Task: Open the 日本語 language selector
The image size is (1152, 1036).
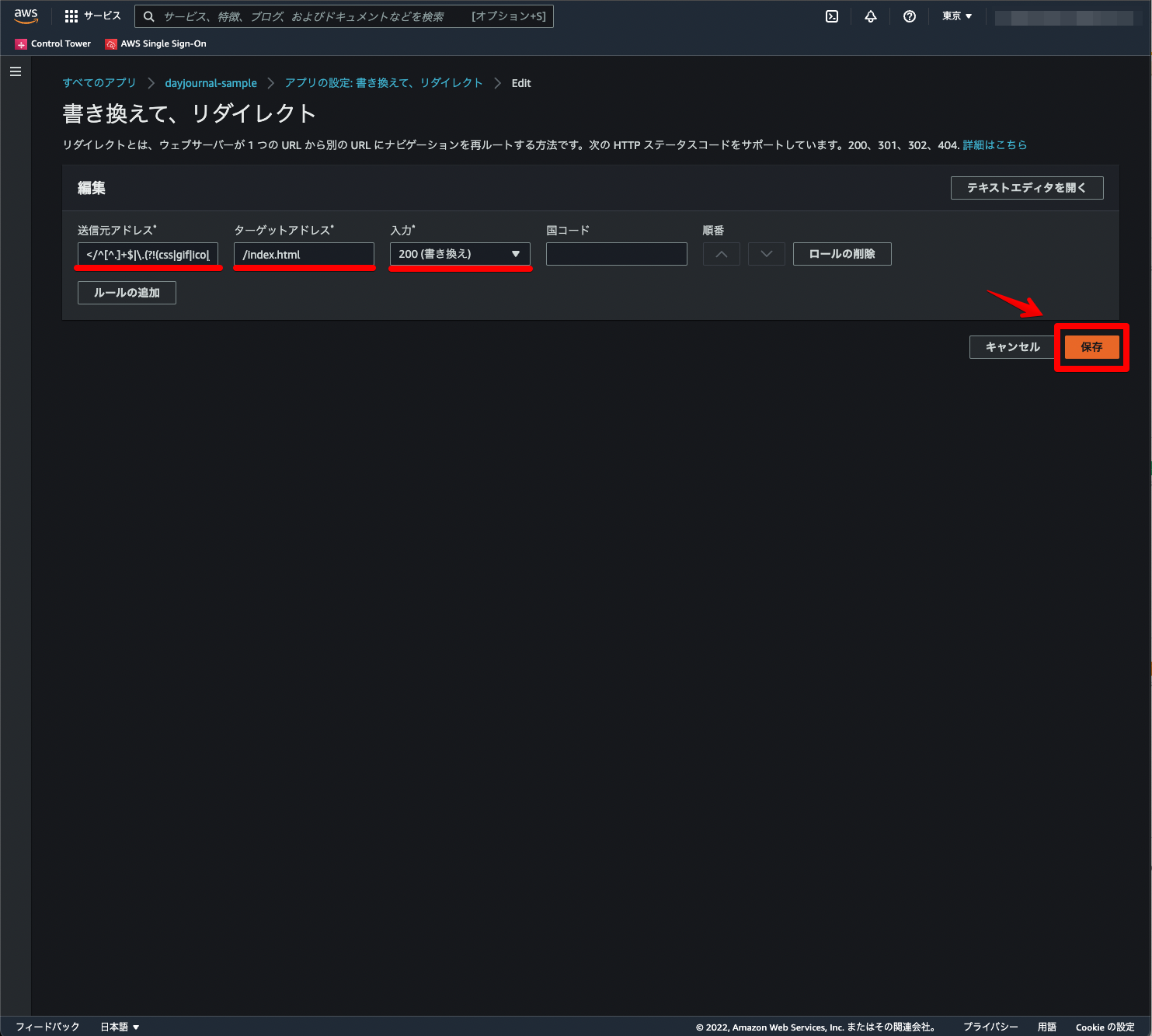Action: [119, 1026]
